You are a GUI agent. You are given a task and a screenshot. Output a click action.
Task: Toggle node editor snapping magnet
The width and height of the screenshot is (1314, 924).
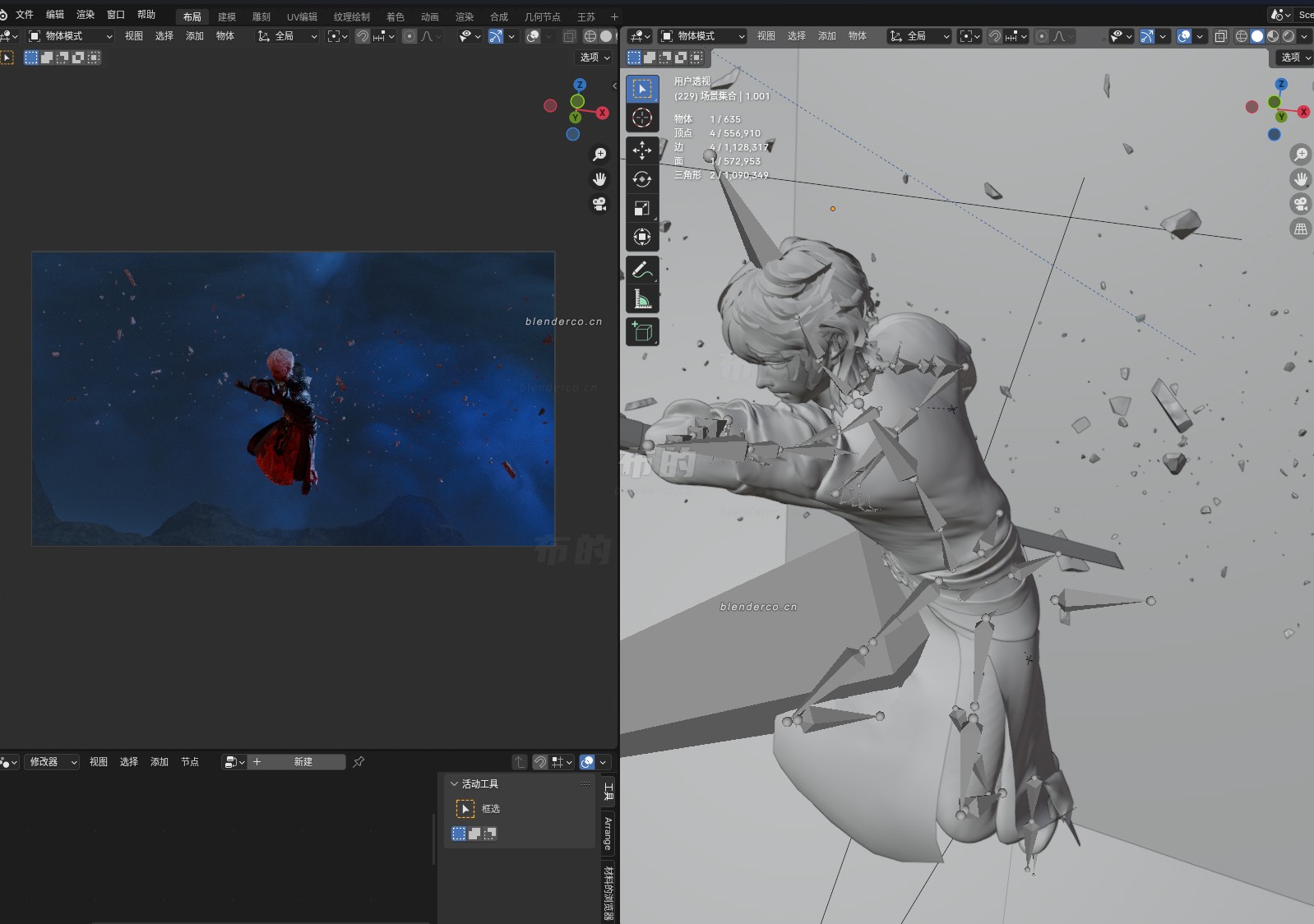pyautogui.click(x=540, y=762)
